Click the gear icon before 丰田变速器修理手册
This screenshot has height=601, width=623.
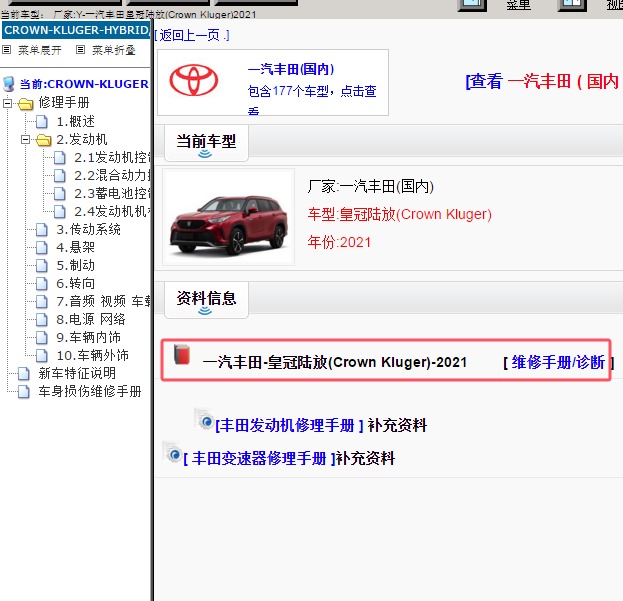coord(172,452)
